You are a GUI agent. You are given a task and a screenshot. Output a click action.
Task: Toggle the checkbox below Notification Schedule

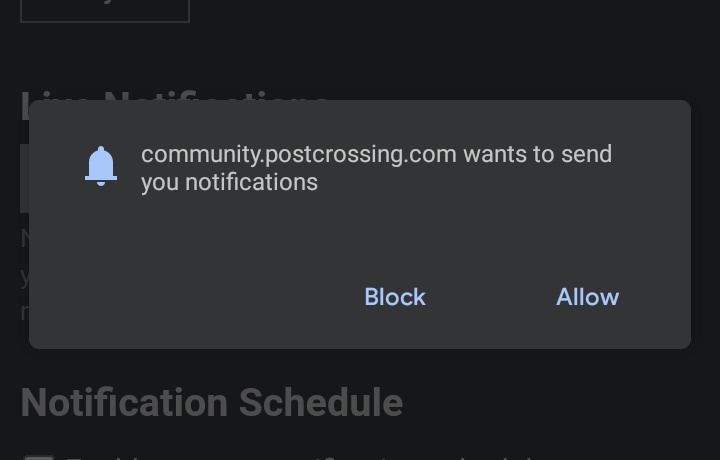39,457
